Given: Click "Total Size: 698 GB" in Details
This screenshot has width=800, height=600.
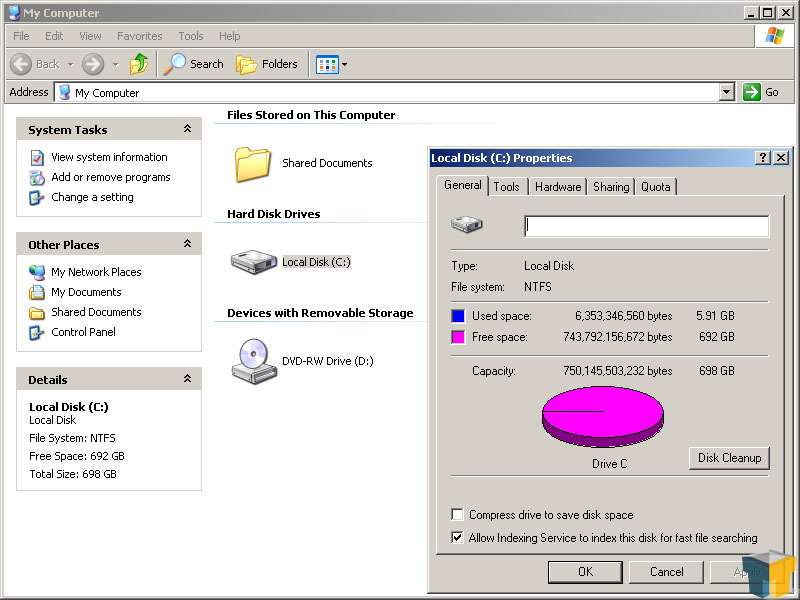Looking at the screenshot, I should point(73,474).
